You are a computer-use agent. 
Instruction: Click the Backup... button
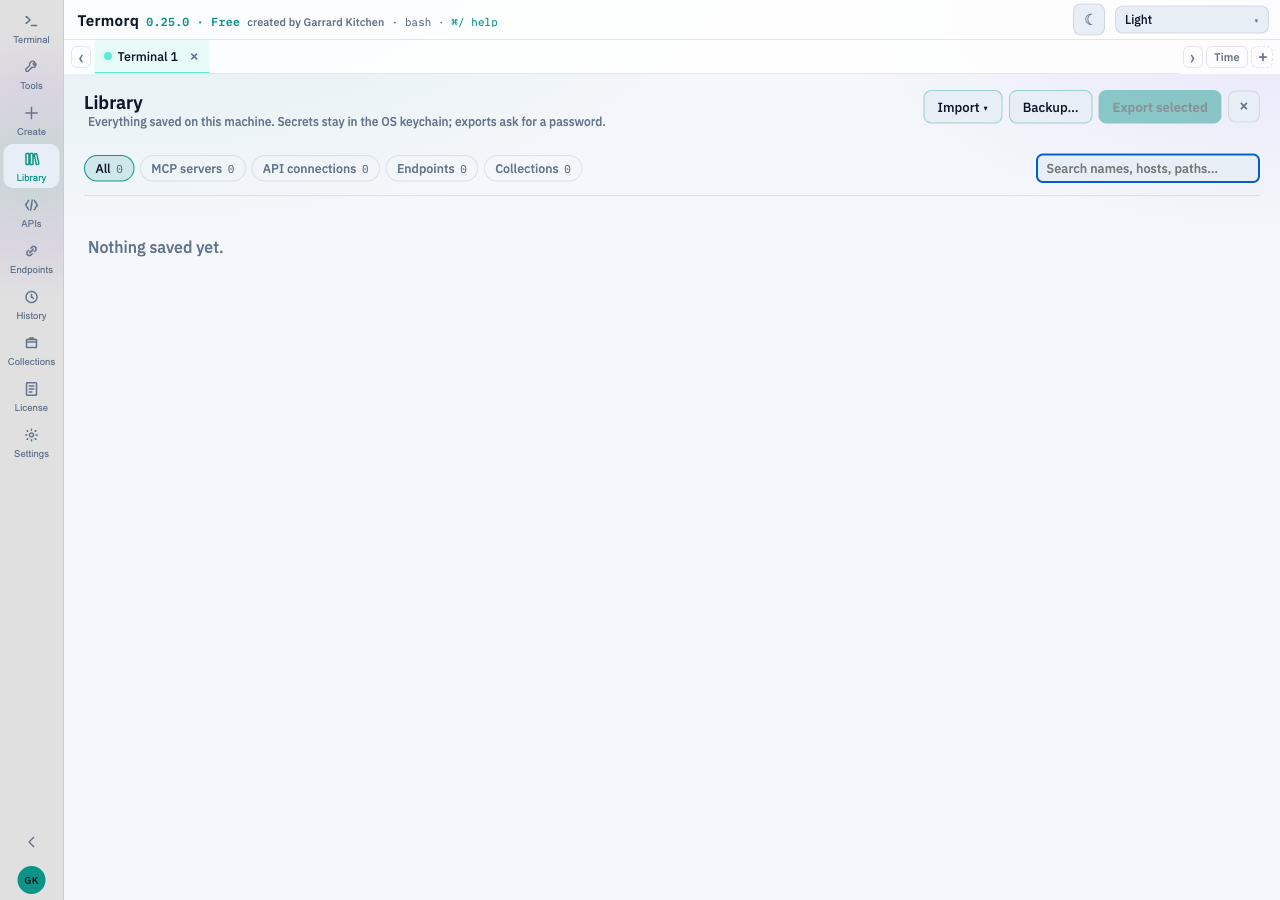(1050, 107)
